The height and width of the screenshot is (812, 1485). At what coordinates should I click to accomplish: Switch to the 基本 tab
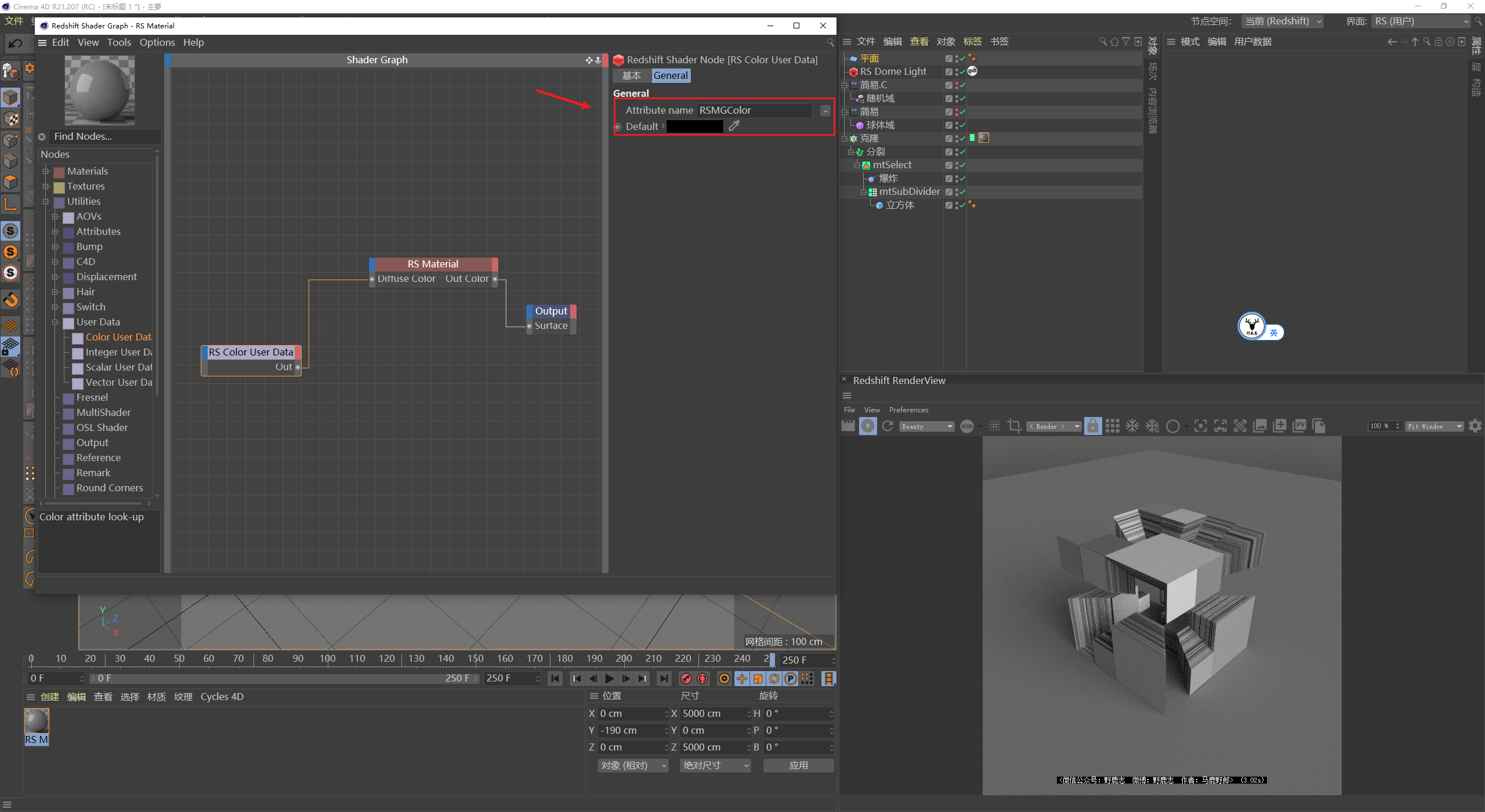(631, 76)
